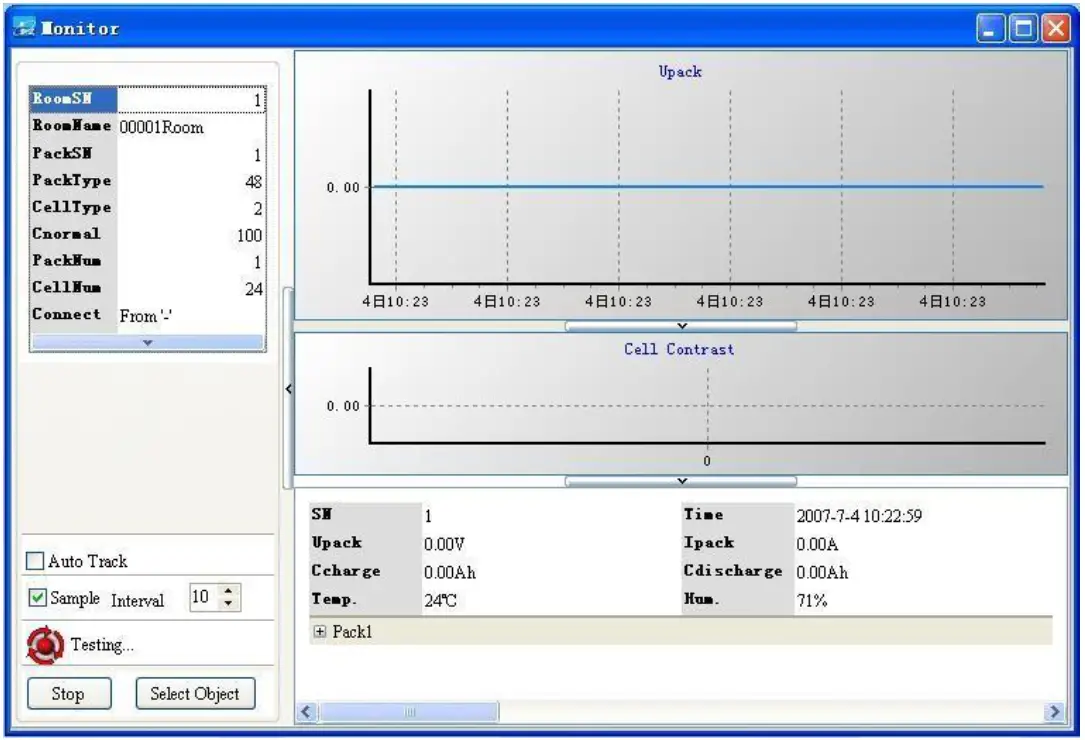Viewport: 1085px width, 740px height.
Task: Click the Select Object button
Action: click(195, 693)
